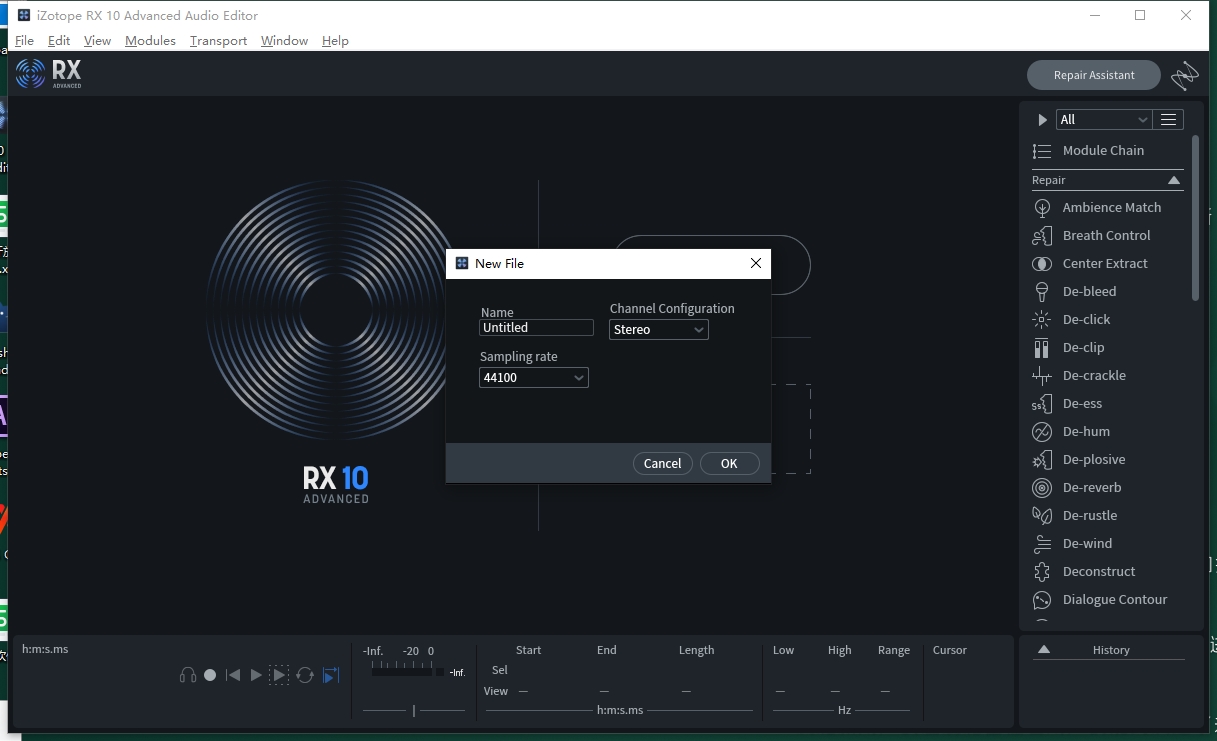Click Play Selection button in transport
Viewport: 1217px width, 741px height.
click(x=279, y=675)
